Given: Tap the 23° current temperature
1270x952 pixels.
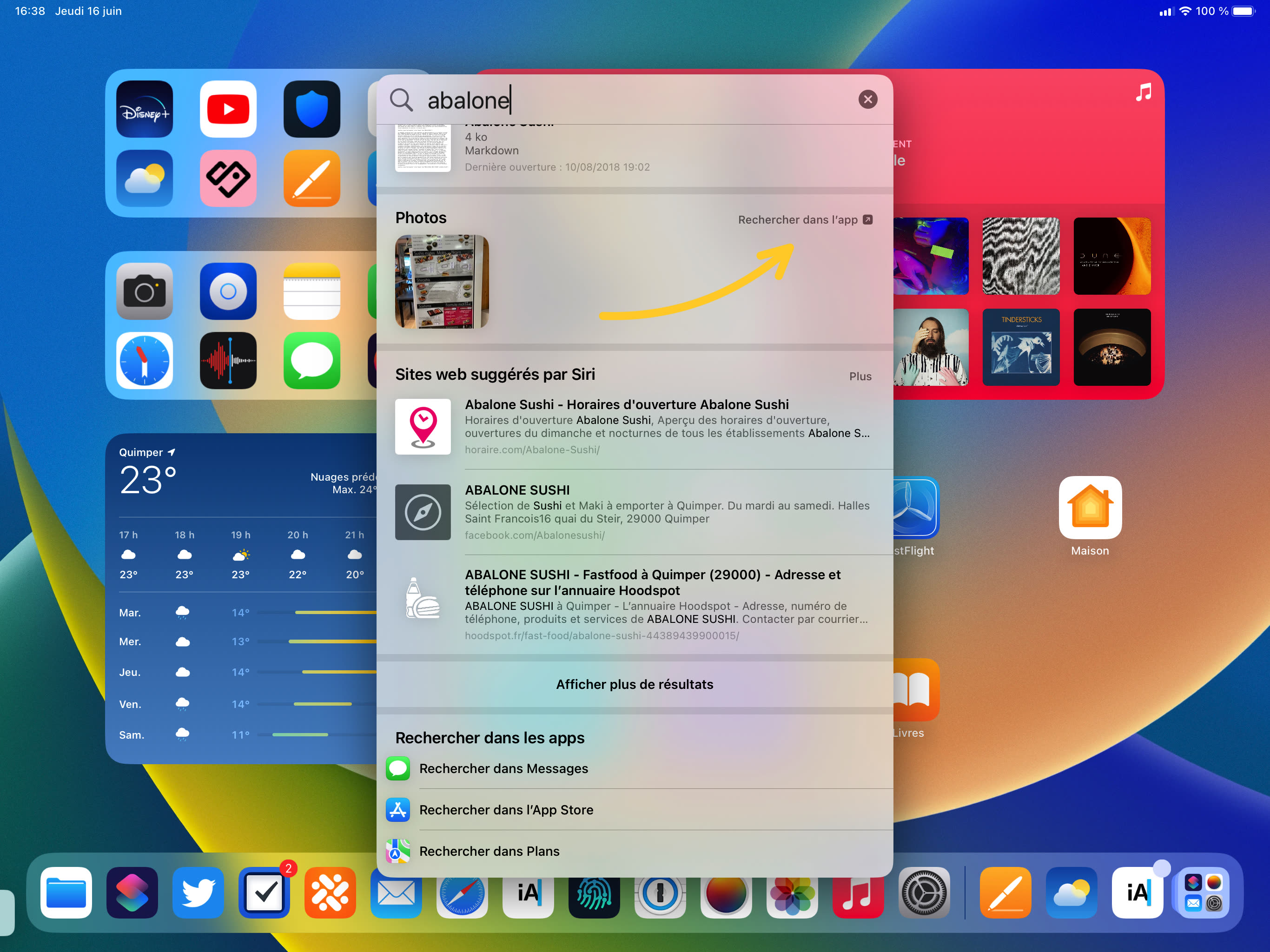Looking at the screenshot, I should pos(147,480).
